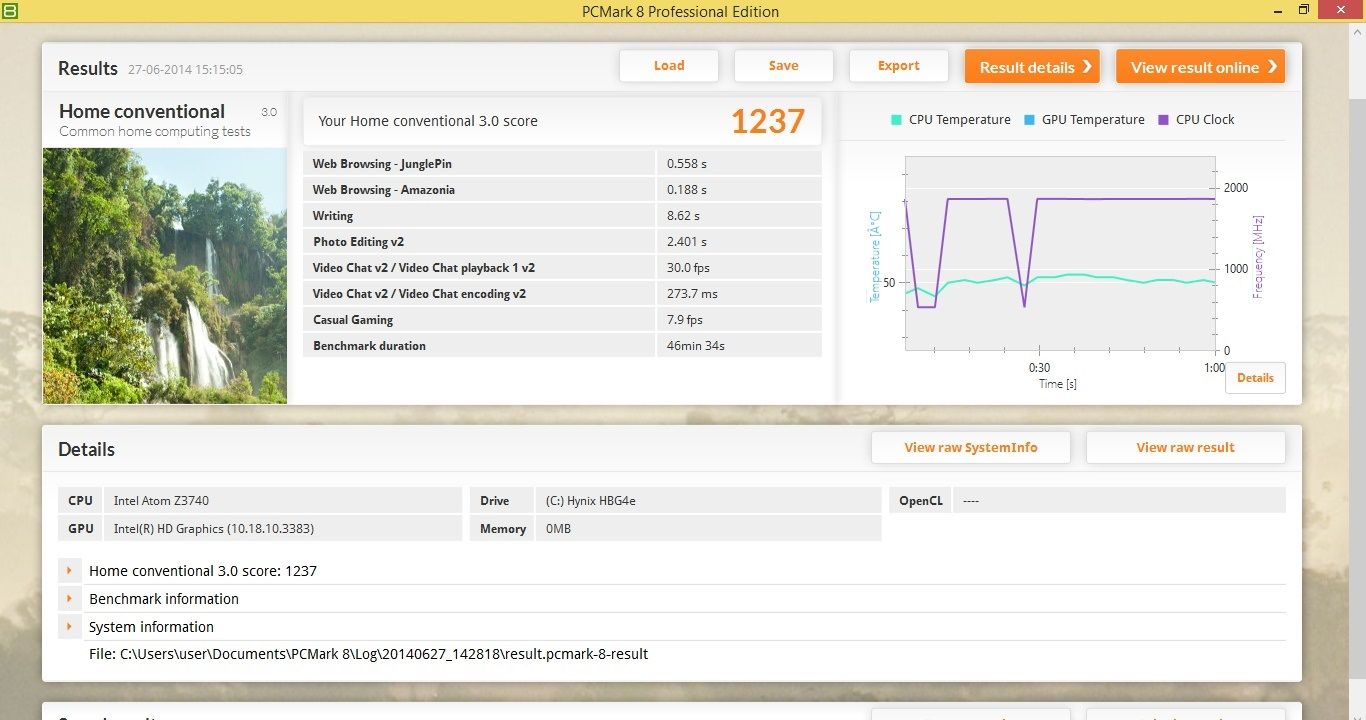Open Result details

[1032, 67]
